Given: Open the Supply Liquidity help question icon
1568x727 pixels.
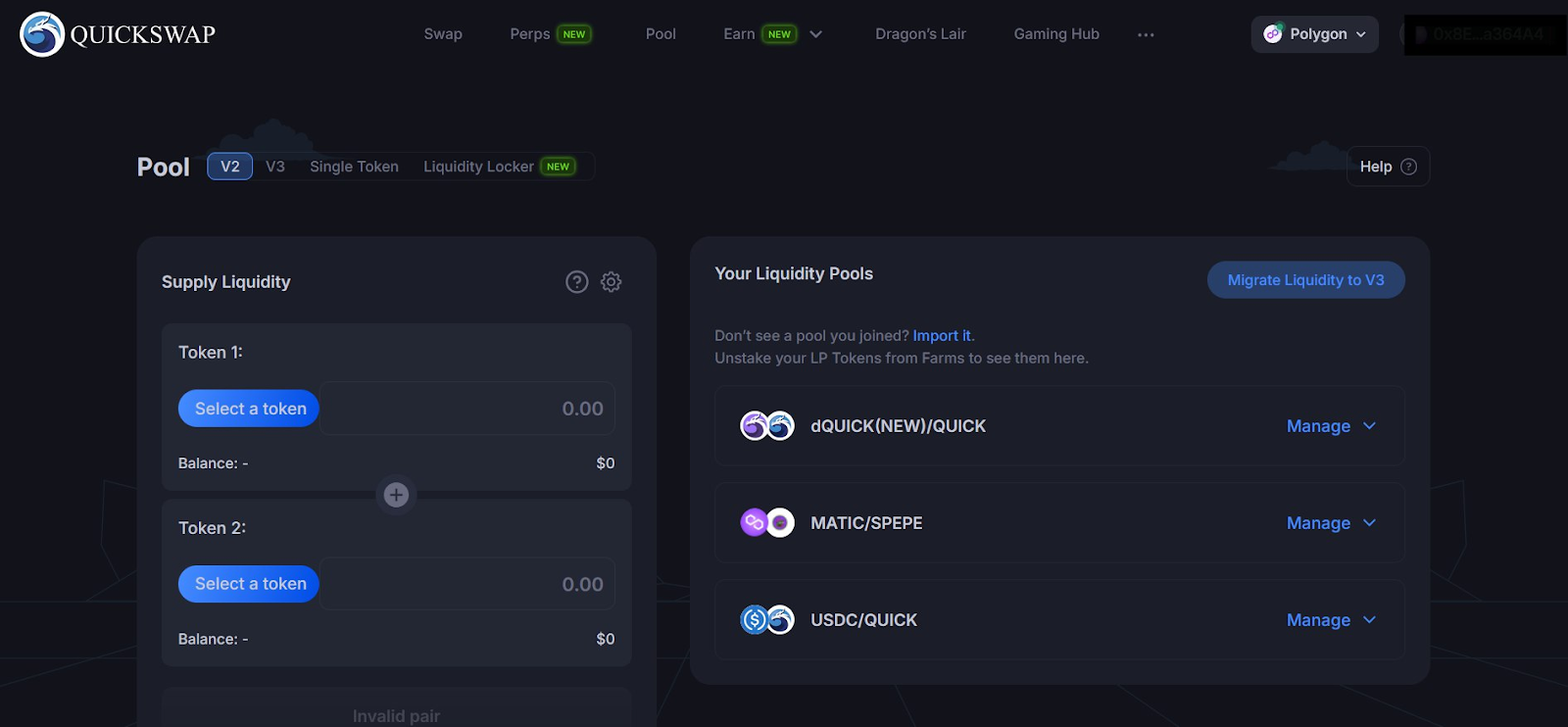Looking at the screenshot, I should pos(577,282).
